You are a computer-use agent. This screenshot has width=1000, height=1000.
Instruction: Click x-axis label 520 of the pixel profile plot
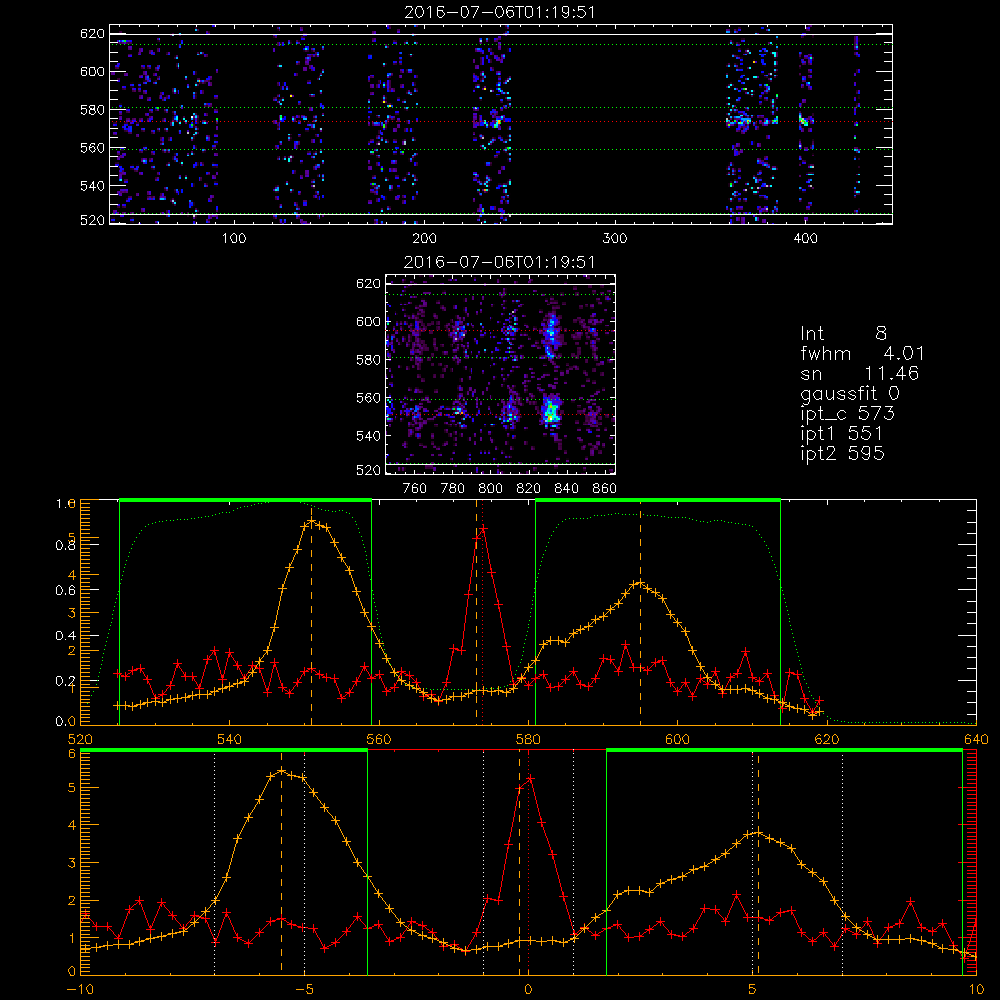(x=80, y=739)
